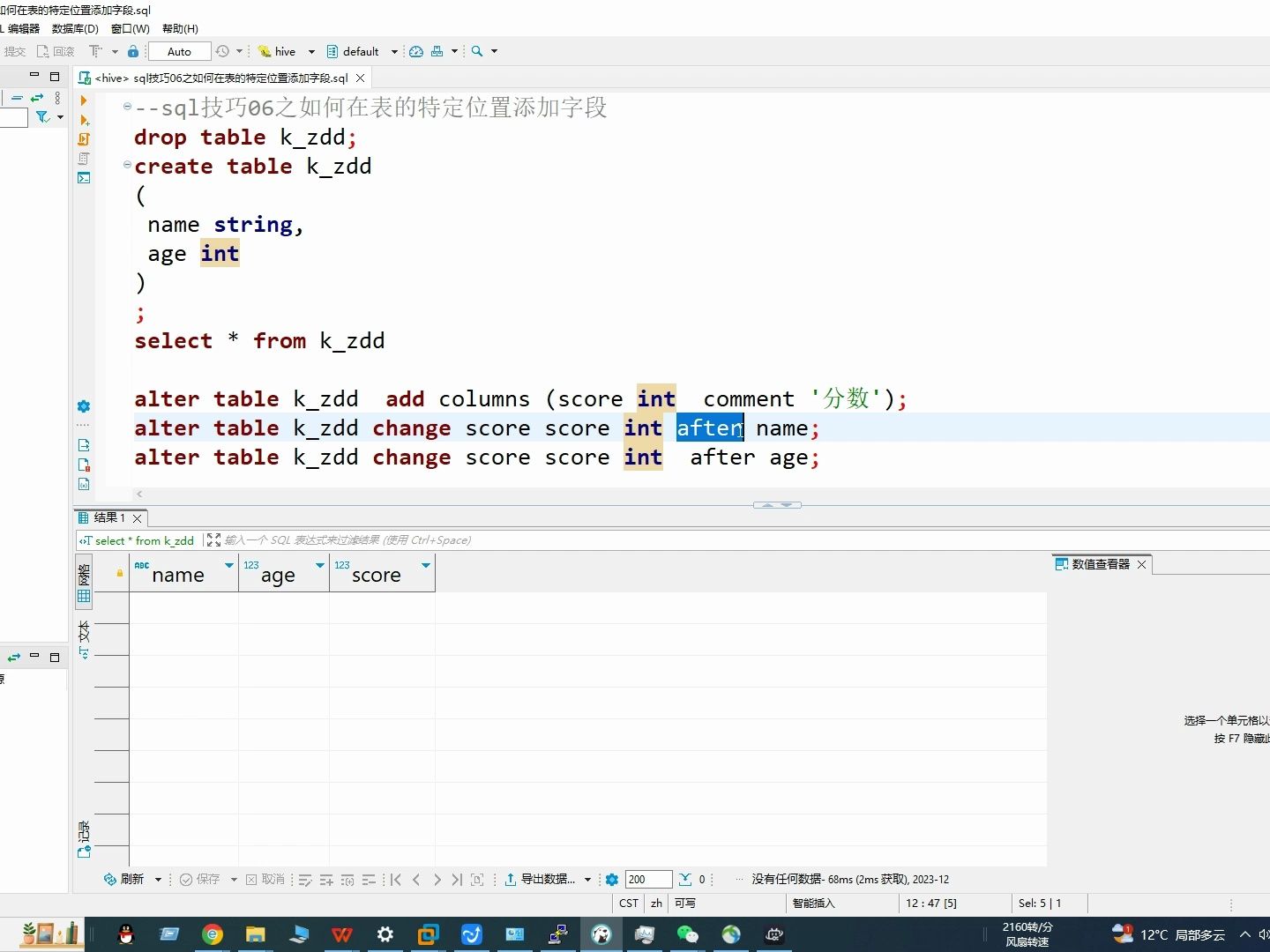Run the SQL statement with the orange arrow
This screenshot has width=1270, height=952.
pos(84,100)
